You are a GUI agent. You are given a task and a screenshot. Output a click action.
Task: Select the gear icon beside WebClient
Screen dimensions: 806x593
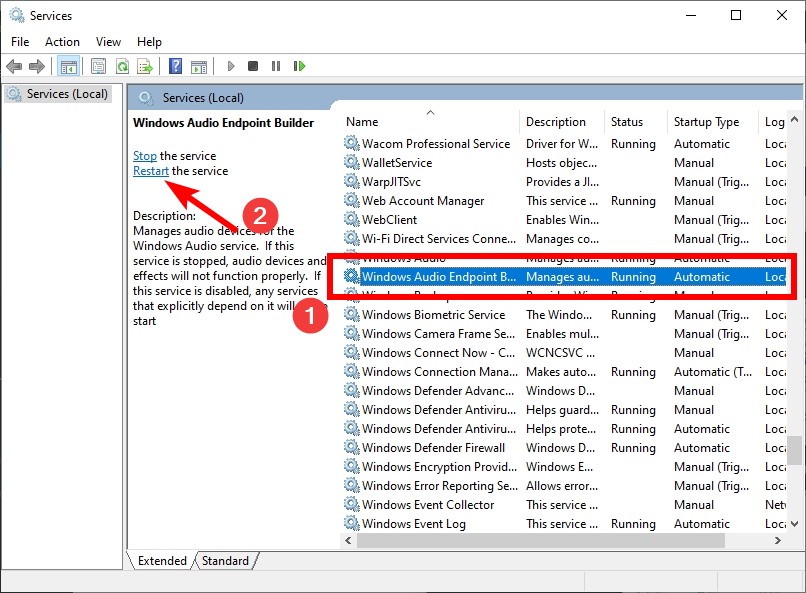[x=352, y=219]
